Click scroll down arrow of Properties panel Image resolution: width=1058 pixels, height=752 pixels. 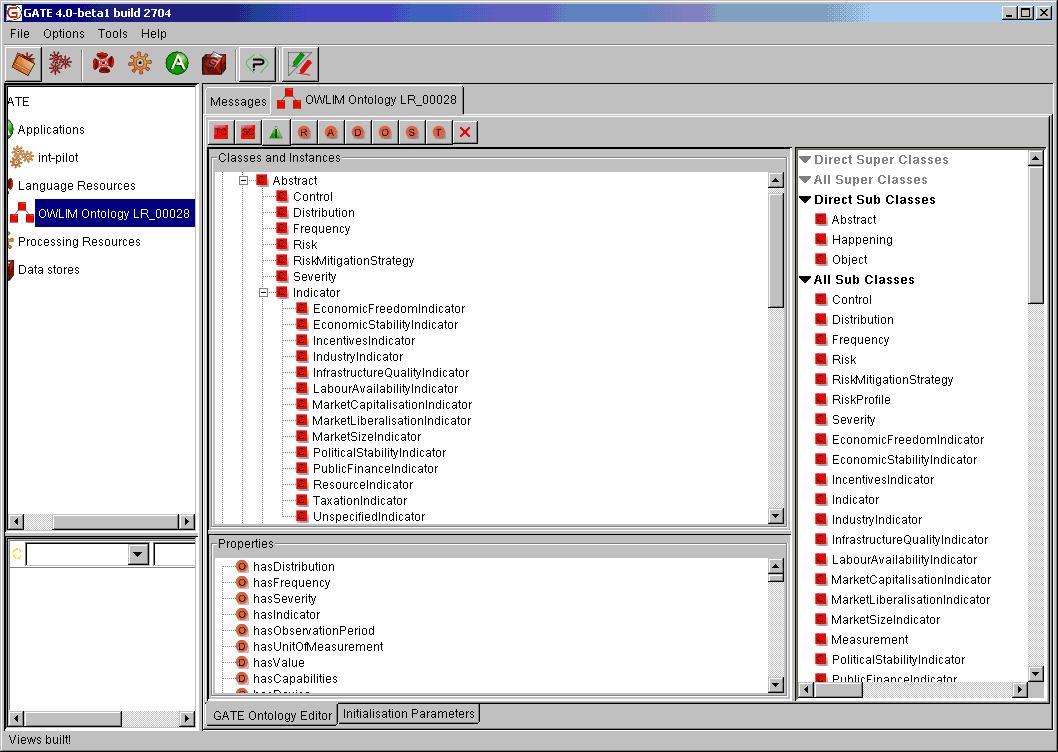(776, 684)
